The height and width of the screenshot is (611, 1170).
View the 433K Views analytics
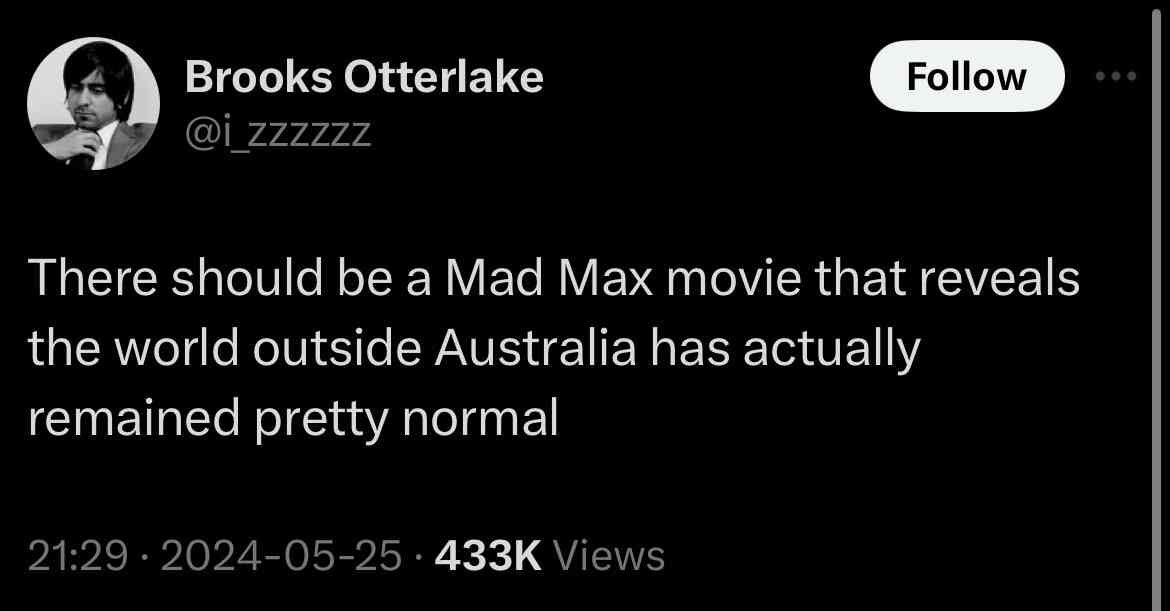(549, 557)
